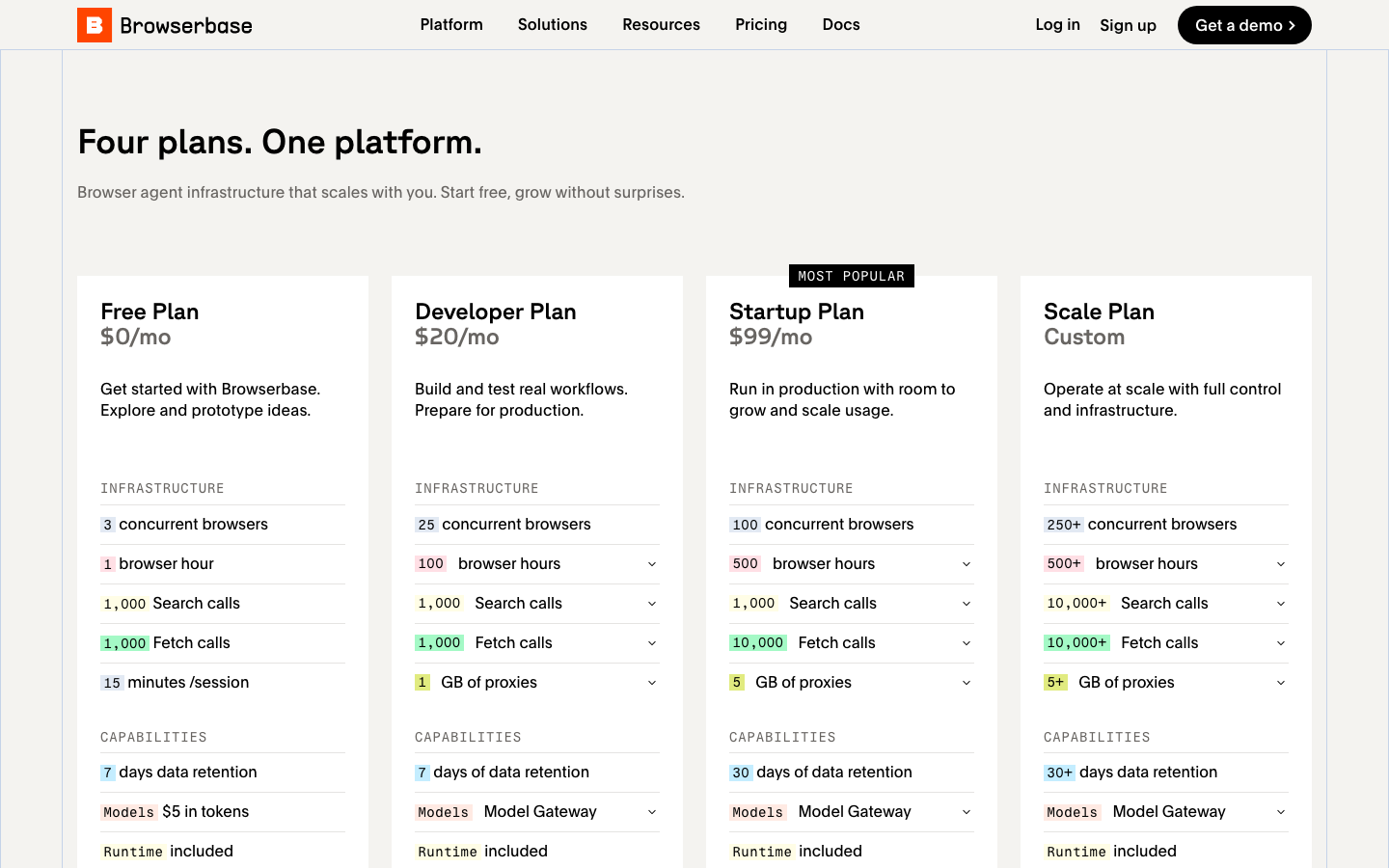Expand Scale Plan 10,000+ Search calls row
This screenshot has width=1389, height=868.
[x=1166, y=604]
